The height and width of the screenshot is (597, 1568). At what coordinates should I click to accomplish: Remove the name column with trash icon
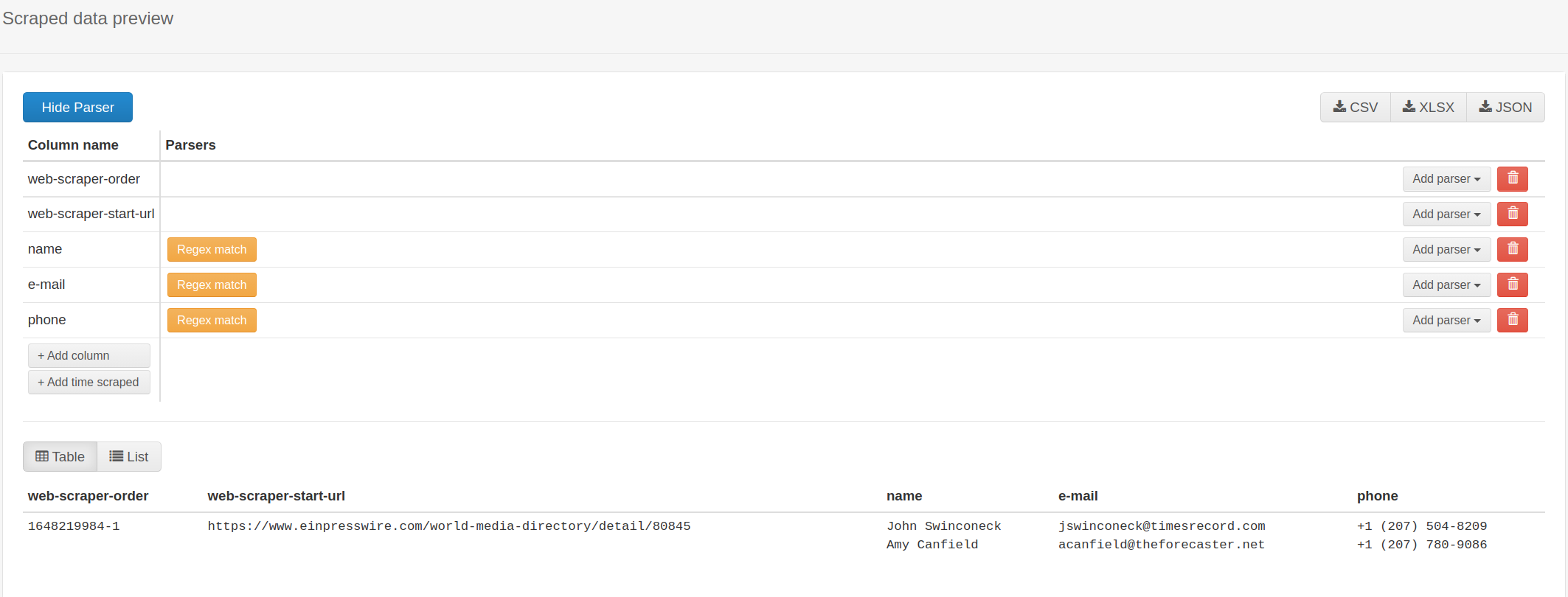coord(1512,250)
